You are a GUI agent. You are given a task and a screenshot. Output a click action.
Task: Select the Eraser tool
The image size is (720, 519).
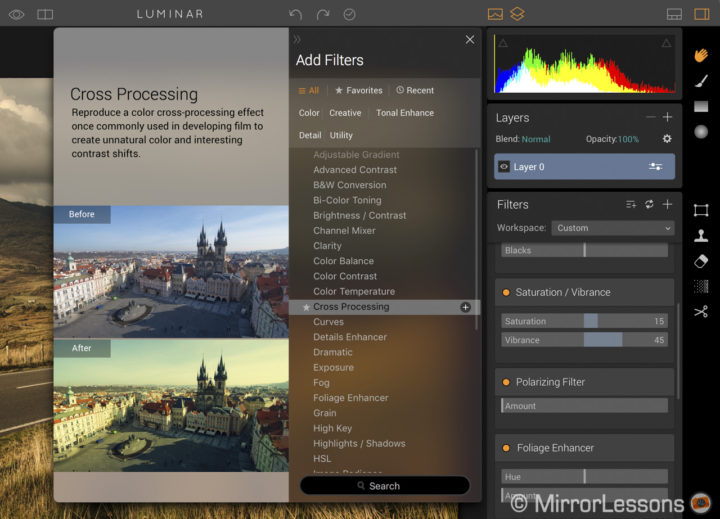pos(701,261)
